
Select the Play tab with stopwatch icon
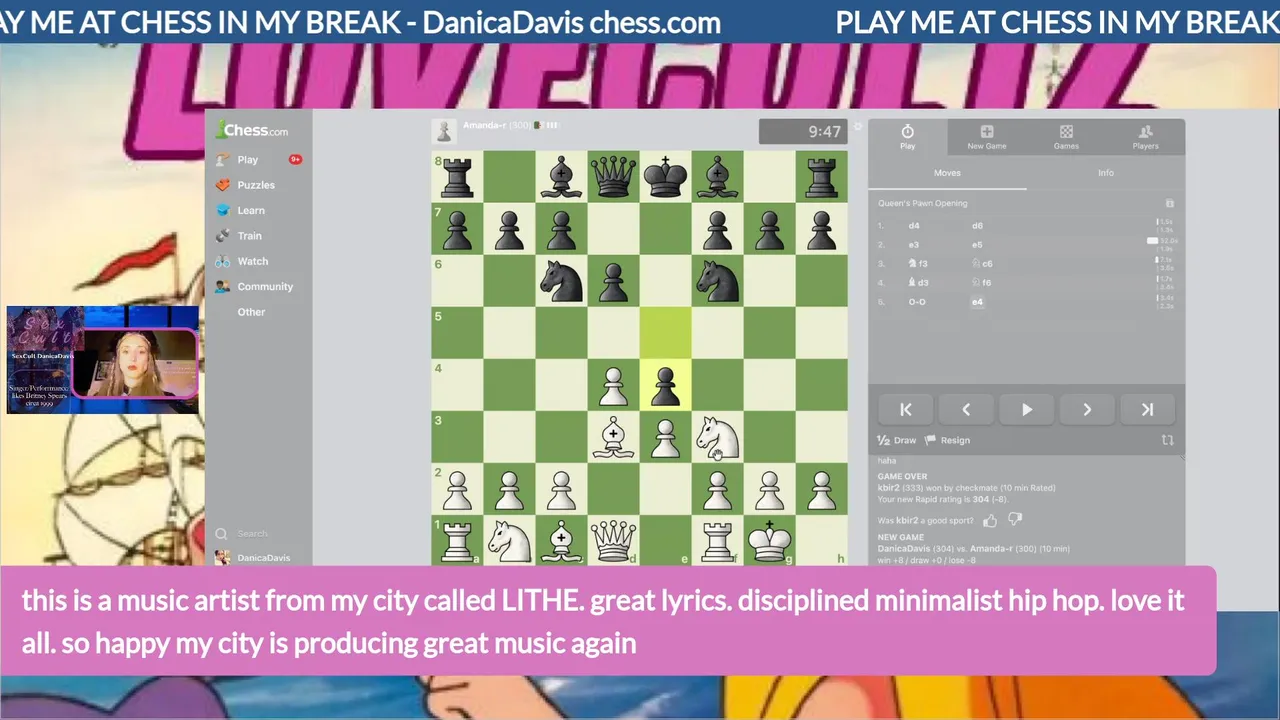coord(907,137)
